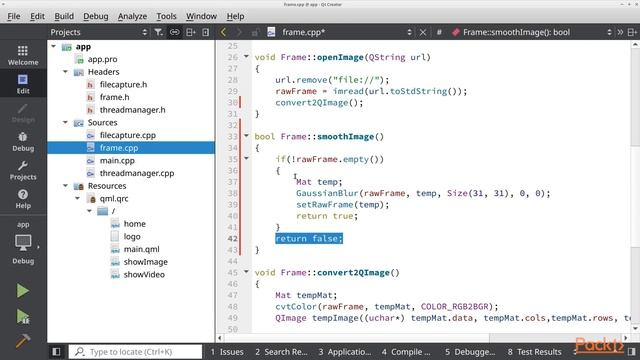Collapse the / resource prefix folder

89,211
